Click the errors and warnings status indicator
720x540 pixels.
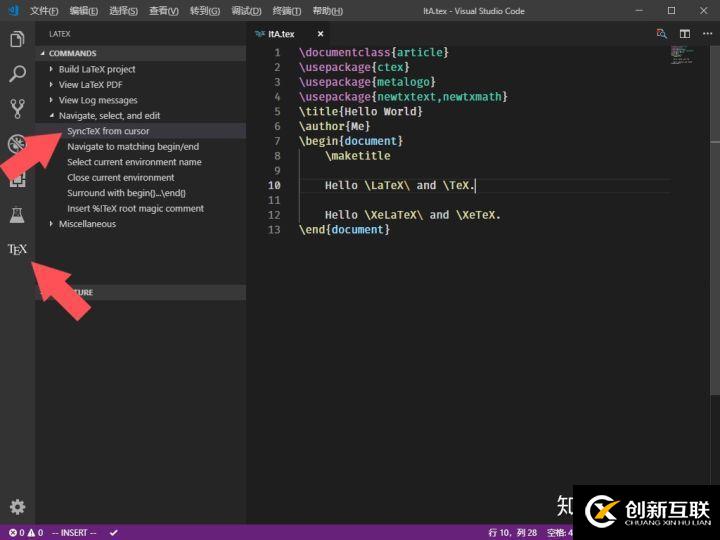click(25, 533)
